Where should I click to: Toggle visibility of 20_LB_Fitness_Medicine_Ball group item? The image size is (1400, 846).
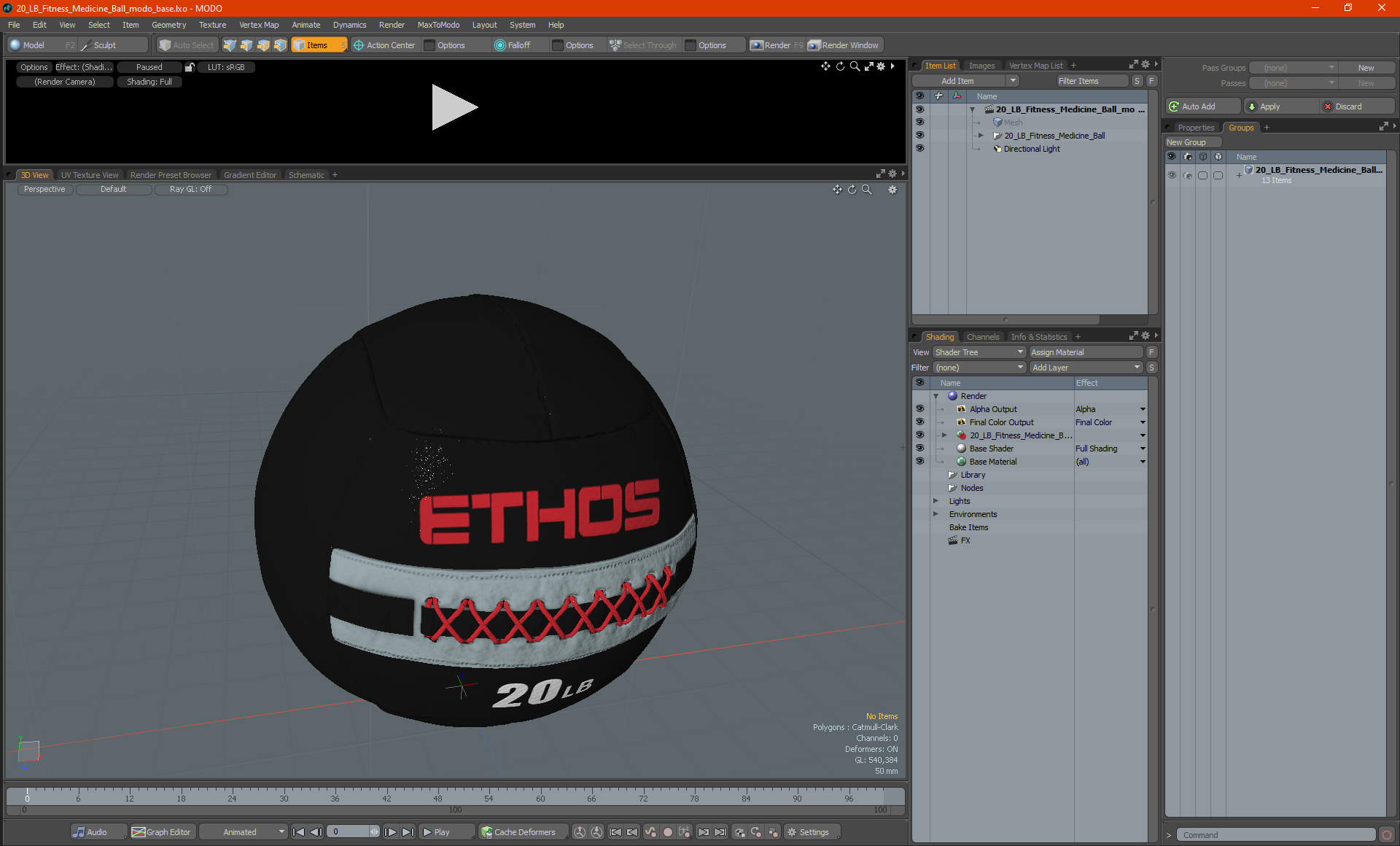tap(919, 136)
